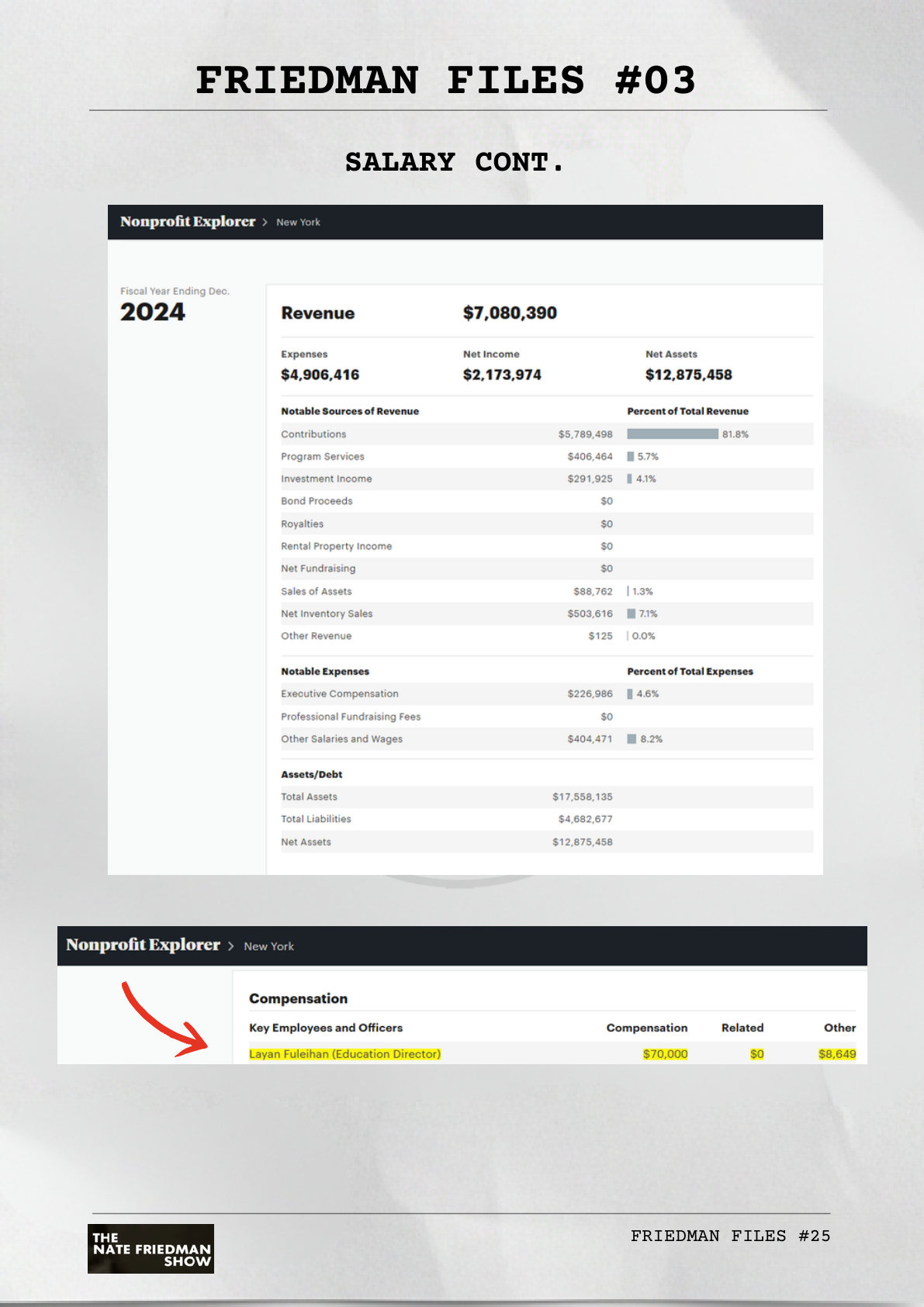The image size is (924, 1307).
Task: Select the Contributions amount $5,789,498
Action: pos(585,434)
